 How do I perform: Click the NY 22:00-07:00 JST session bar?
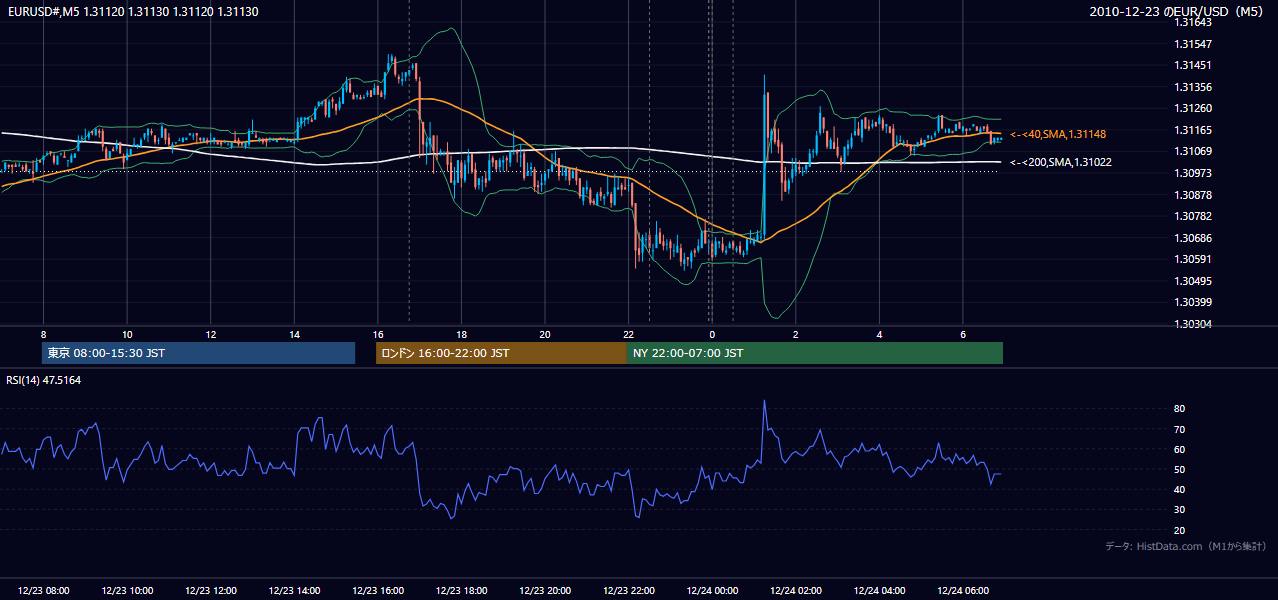tap(815, 353)
